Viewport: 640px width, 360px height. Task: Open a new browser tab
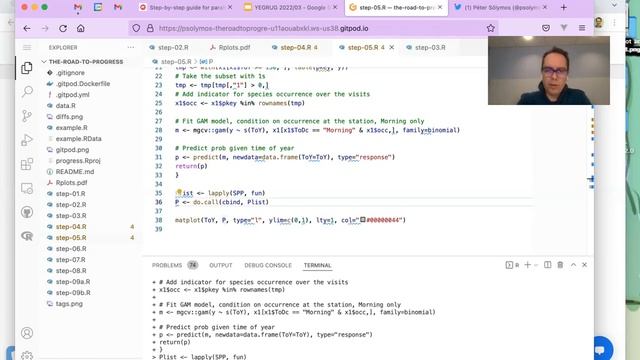point(564,7)
